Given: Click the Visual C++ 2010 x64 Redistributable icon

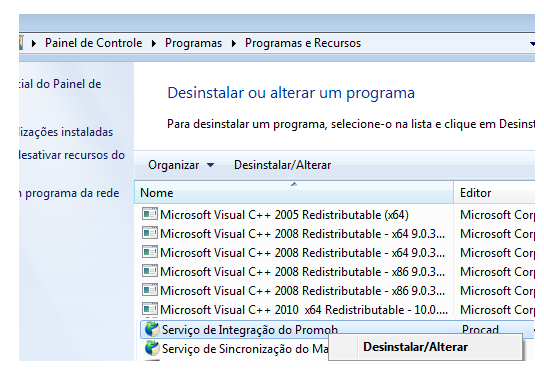Looking at the screenshot, I should point(150,309).
